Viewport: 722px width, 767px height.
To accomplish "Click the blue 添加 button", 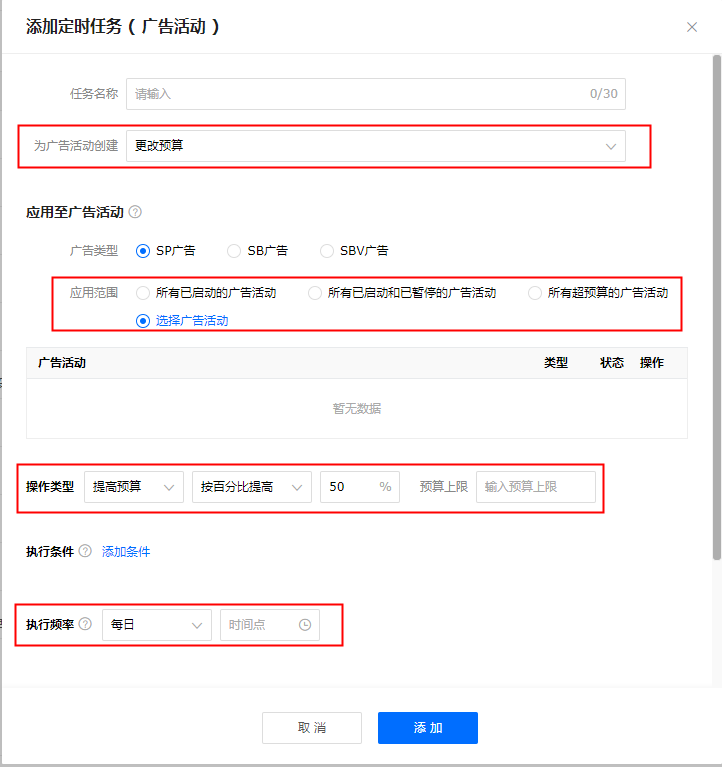I will [x=427, y=728].
